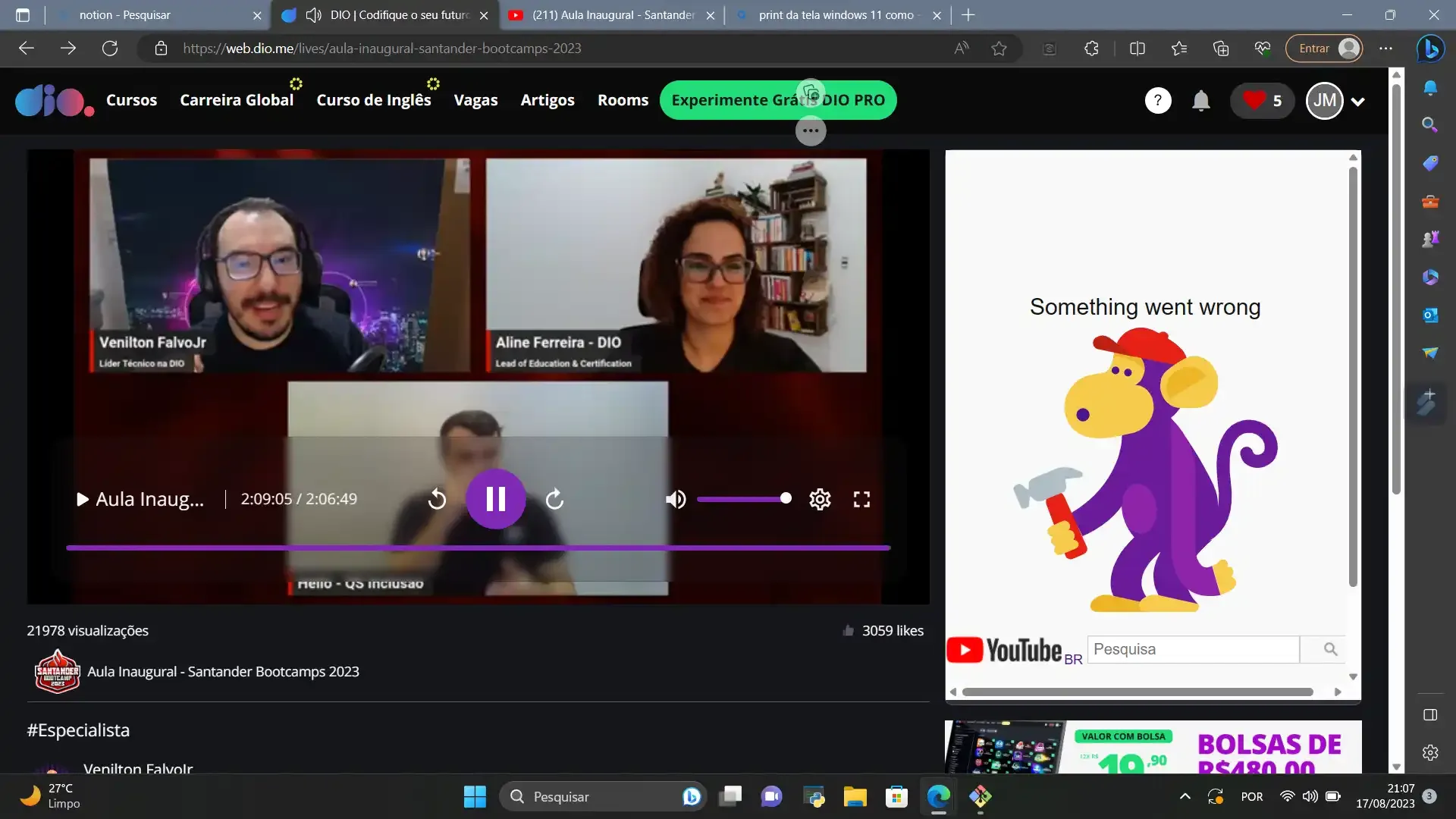Click the address bar URL
This screenshot has height=819, width=1456.
coord(382,49)
